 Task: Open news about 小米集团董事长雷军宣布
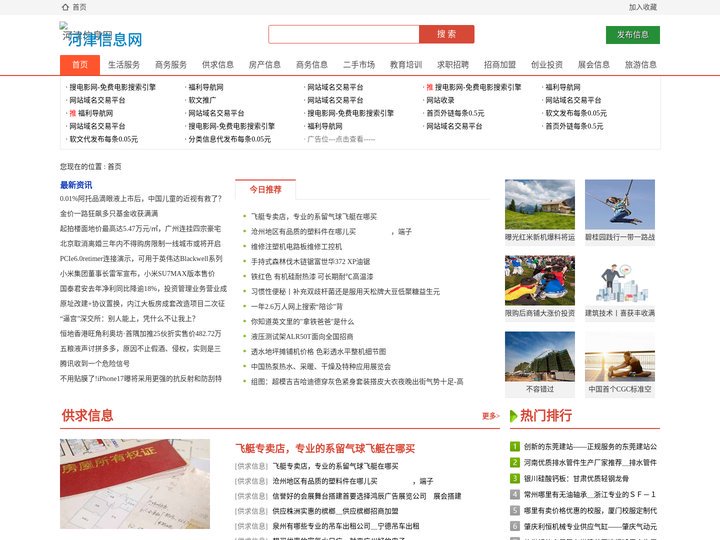(137, 274)
